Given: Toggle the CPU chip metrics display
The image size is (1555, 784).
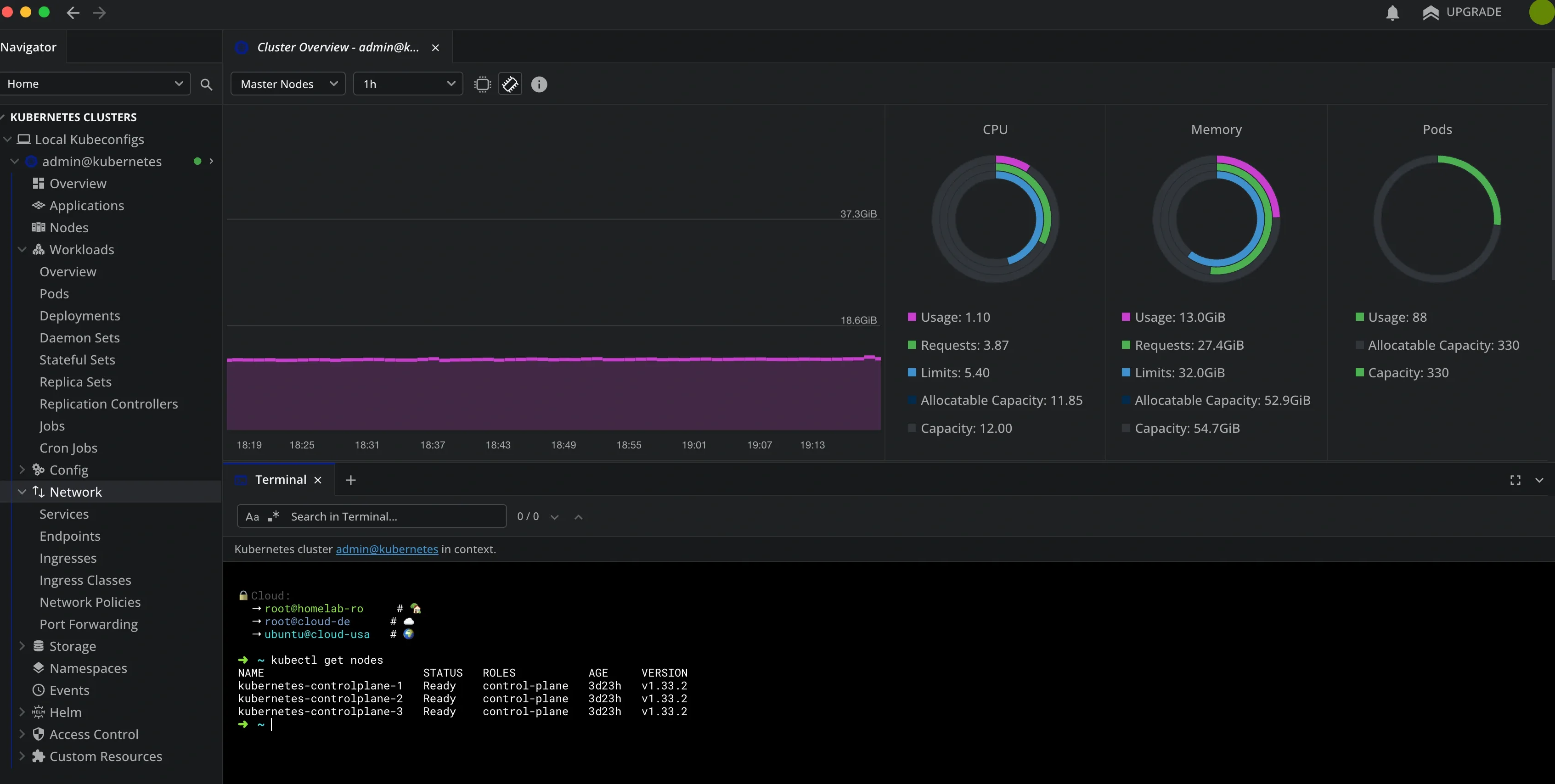Looking at the screenshot, I should point(482,84).
